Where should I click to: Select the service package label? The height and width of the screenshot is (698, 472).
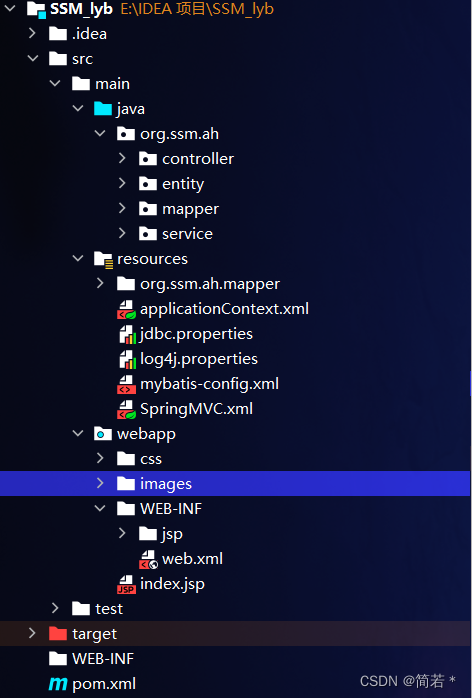pos(187,234)
